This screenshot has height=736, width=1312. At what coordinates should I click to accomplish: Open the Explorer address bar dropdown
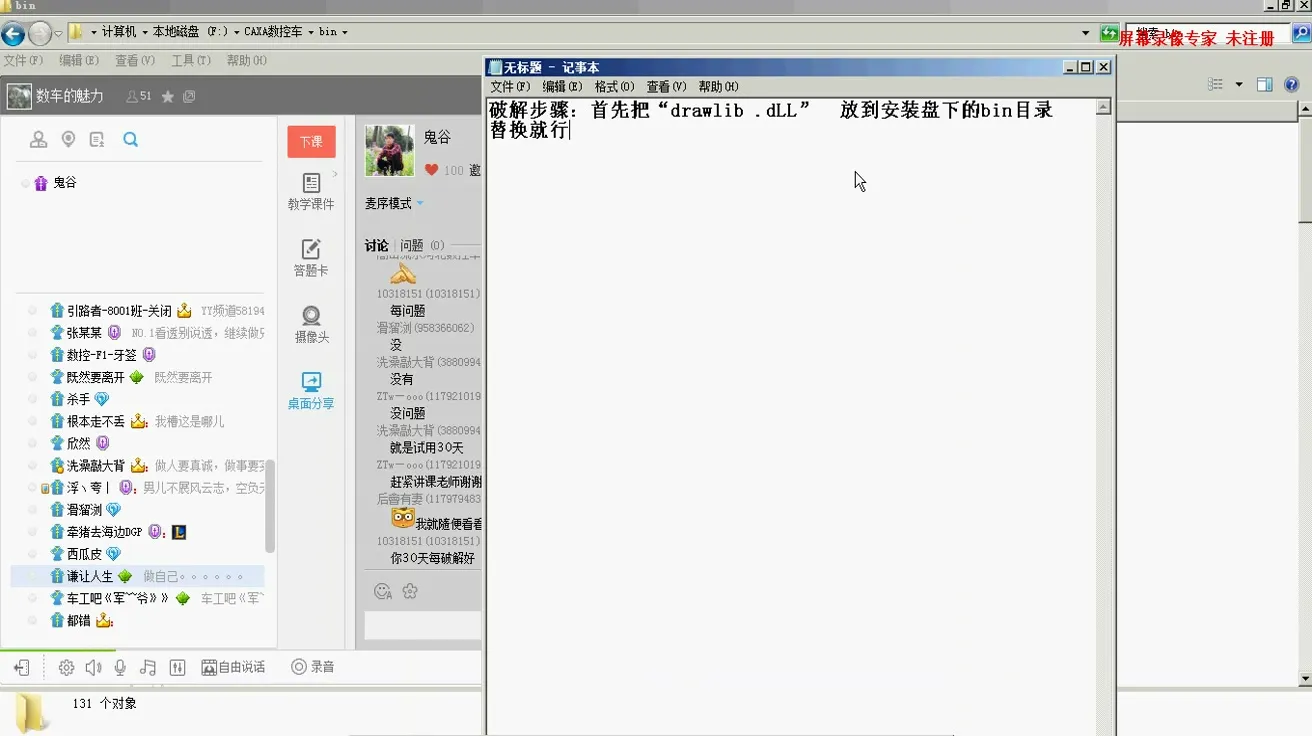1085,31
